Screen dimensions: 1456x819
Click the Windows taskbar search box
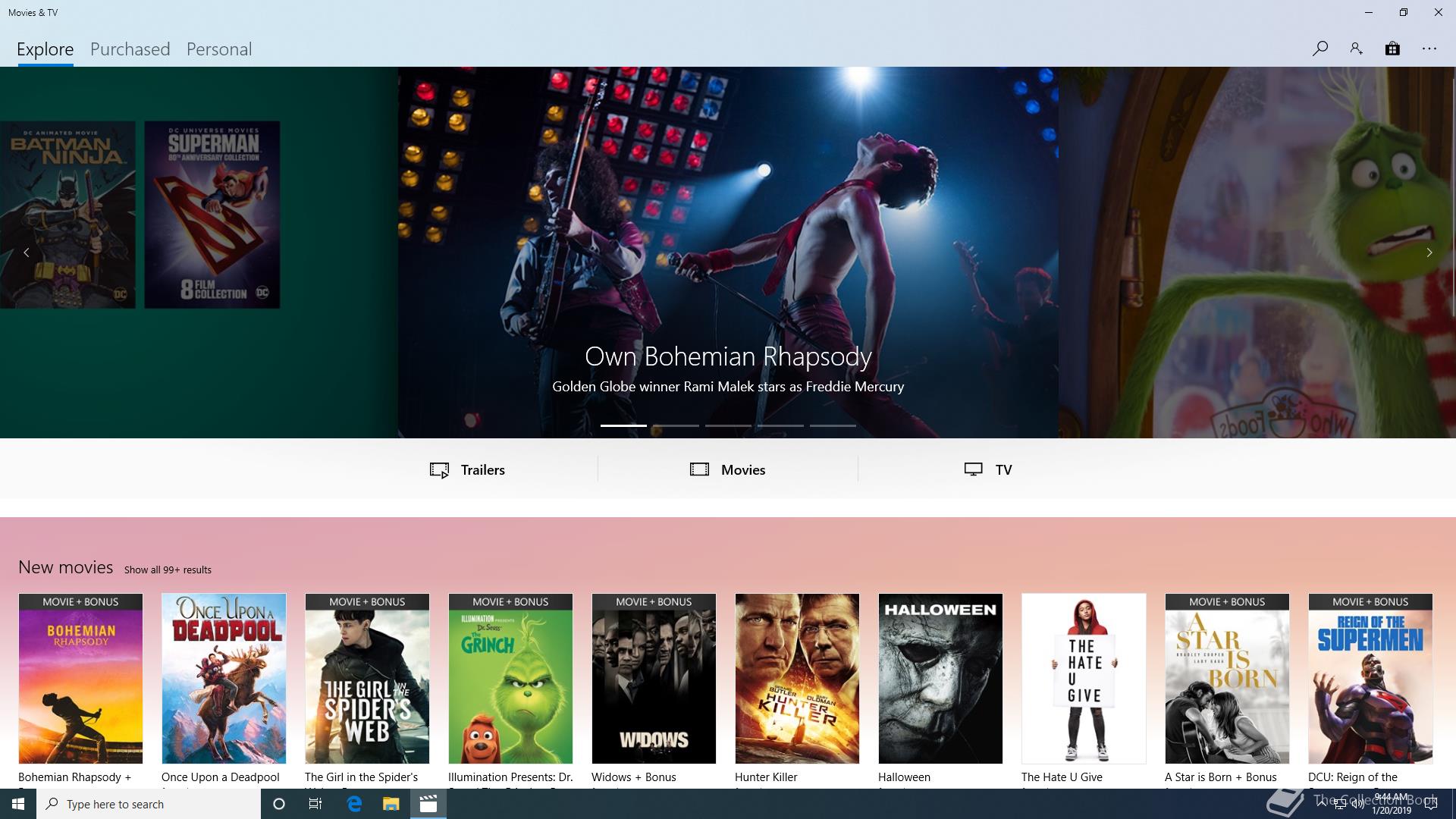tap(149, 804)
